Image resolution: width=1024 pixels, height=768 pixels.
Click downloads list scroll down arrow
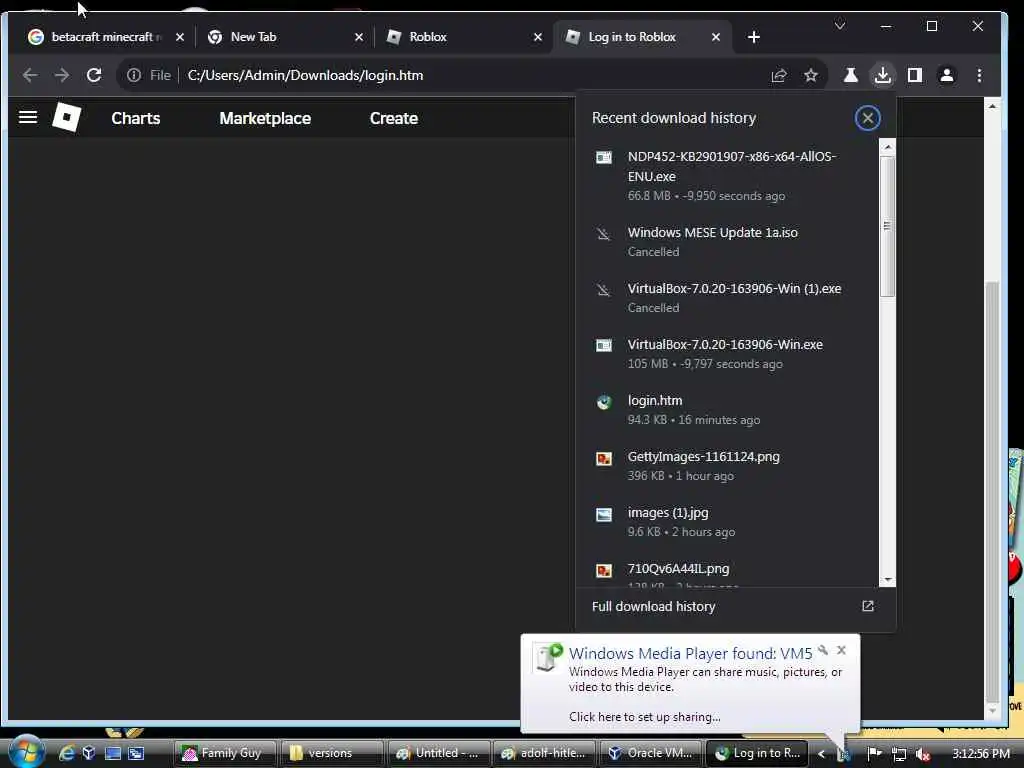click(887, 579)
